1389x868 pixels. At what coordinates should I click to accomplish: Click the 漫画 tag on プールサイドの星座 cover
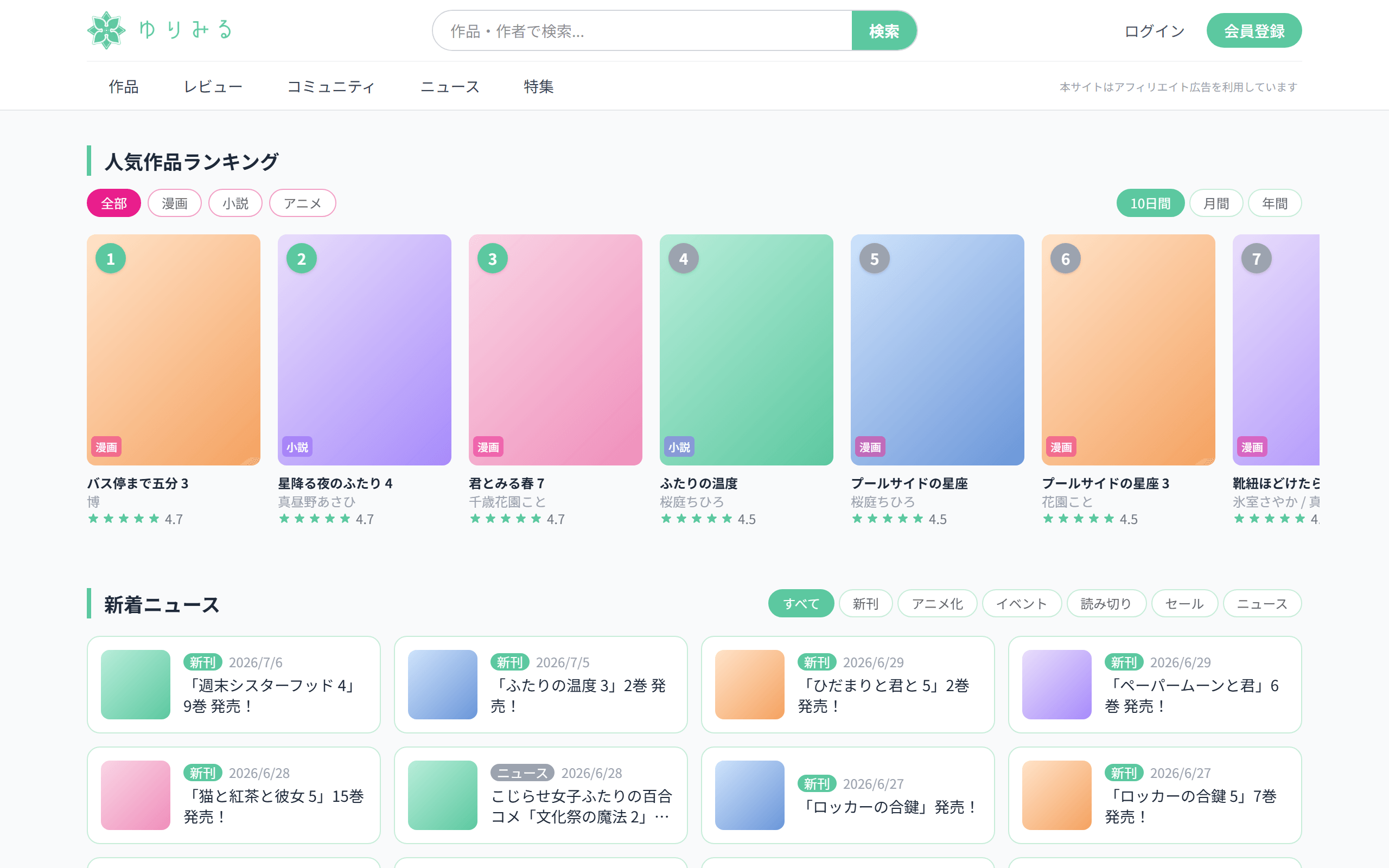click(870, 447)
